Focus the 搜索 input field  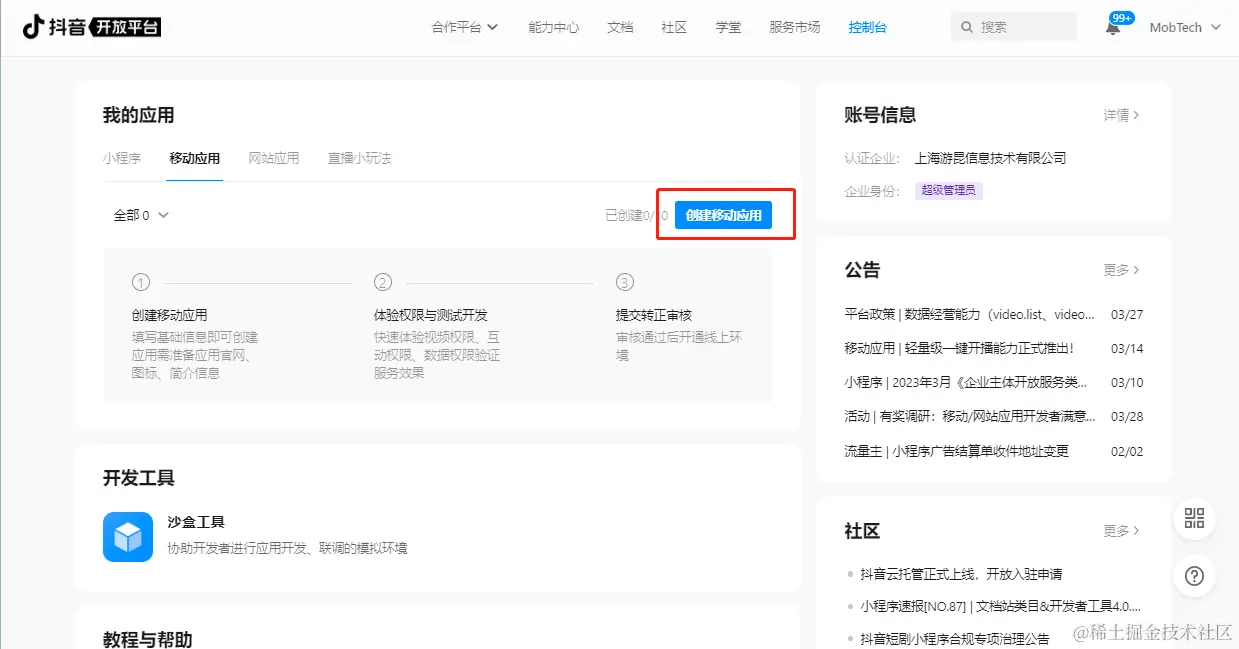tap(1014, 27)
